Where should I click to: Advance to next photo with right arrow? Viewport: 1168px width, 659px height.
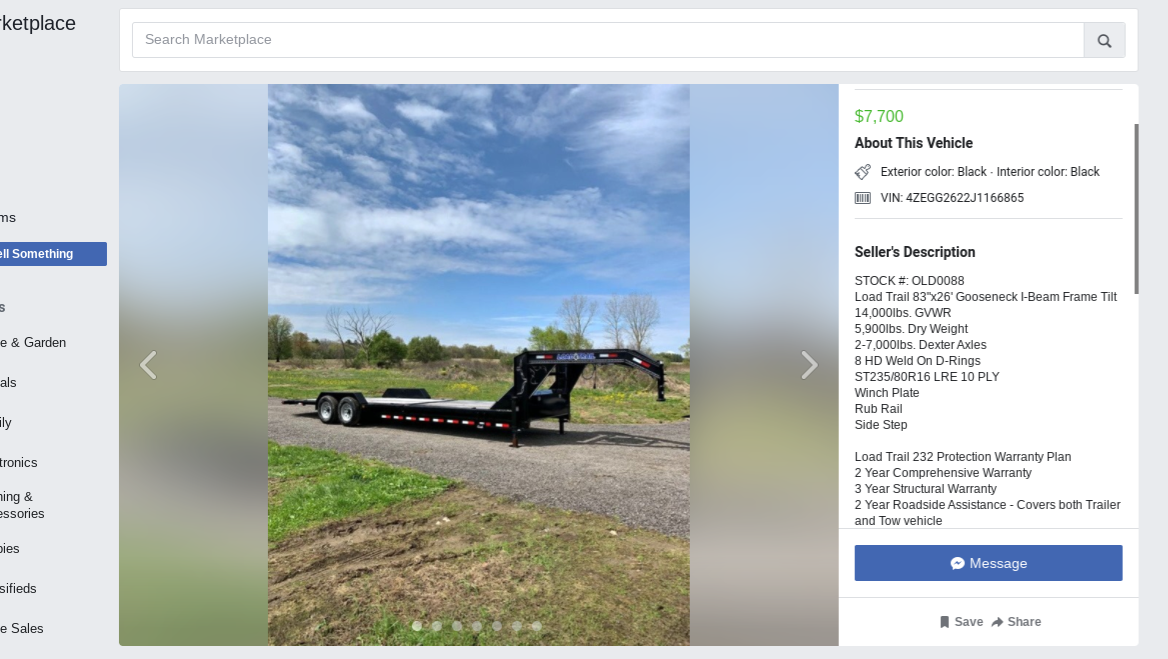pyautogui.click(x=810, y=365)
